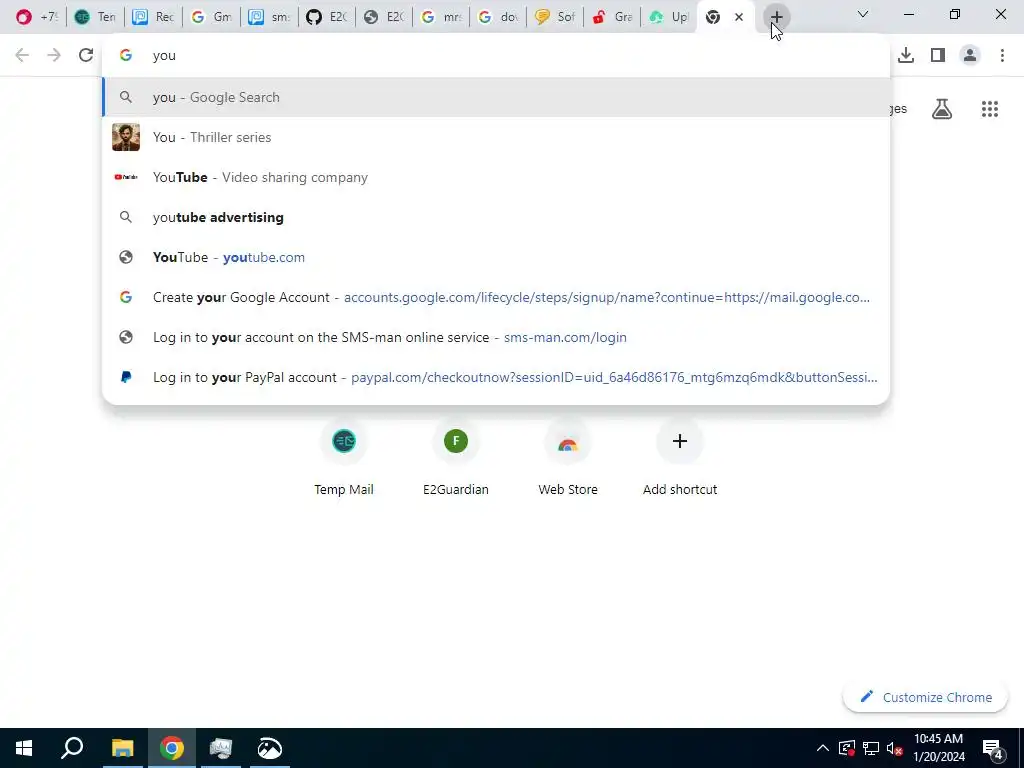Click the Chrome back arrow

pyautogui.click(x=22, y=56)
